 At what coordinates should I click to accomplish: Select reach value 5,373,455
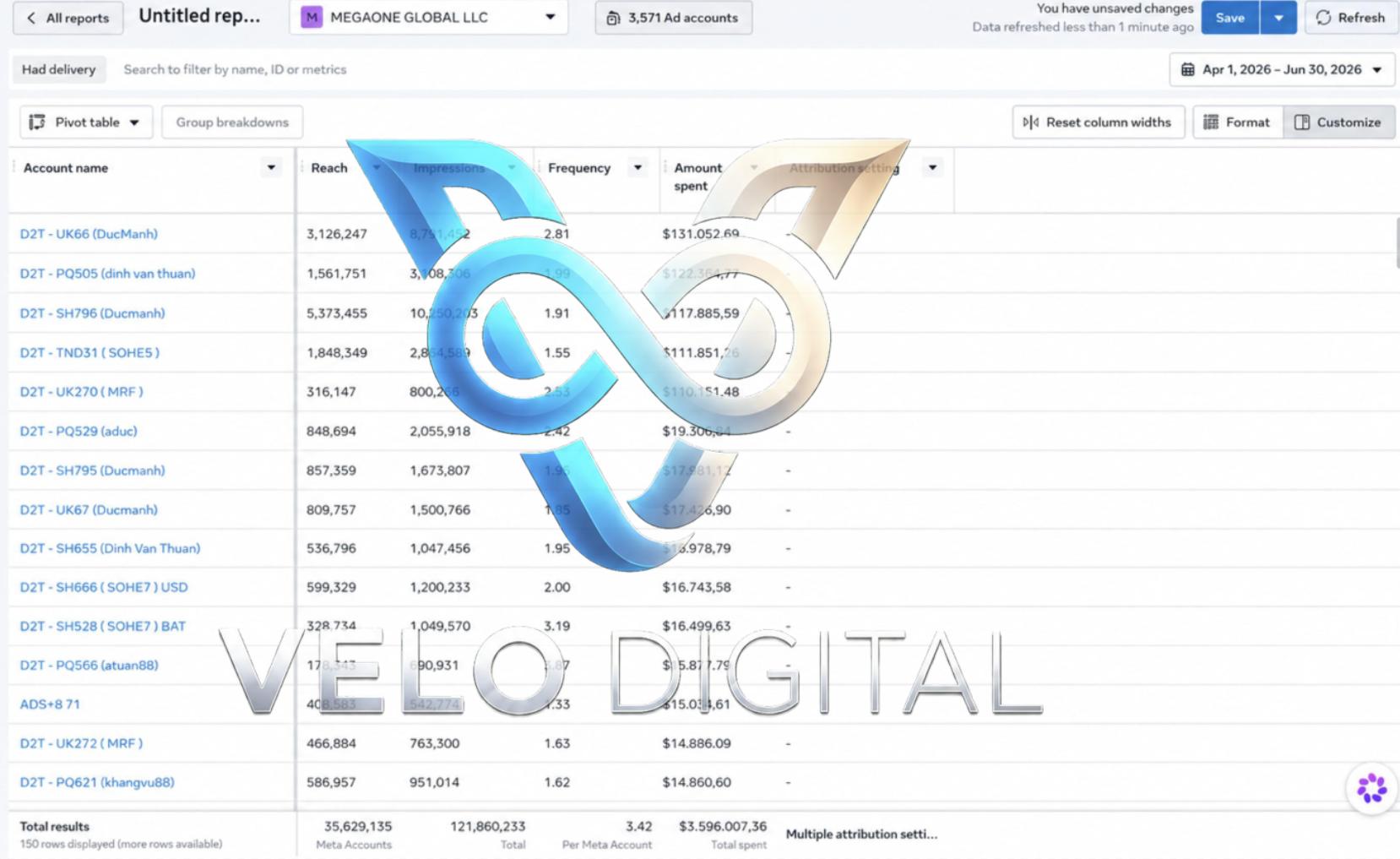[337, 313]
